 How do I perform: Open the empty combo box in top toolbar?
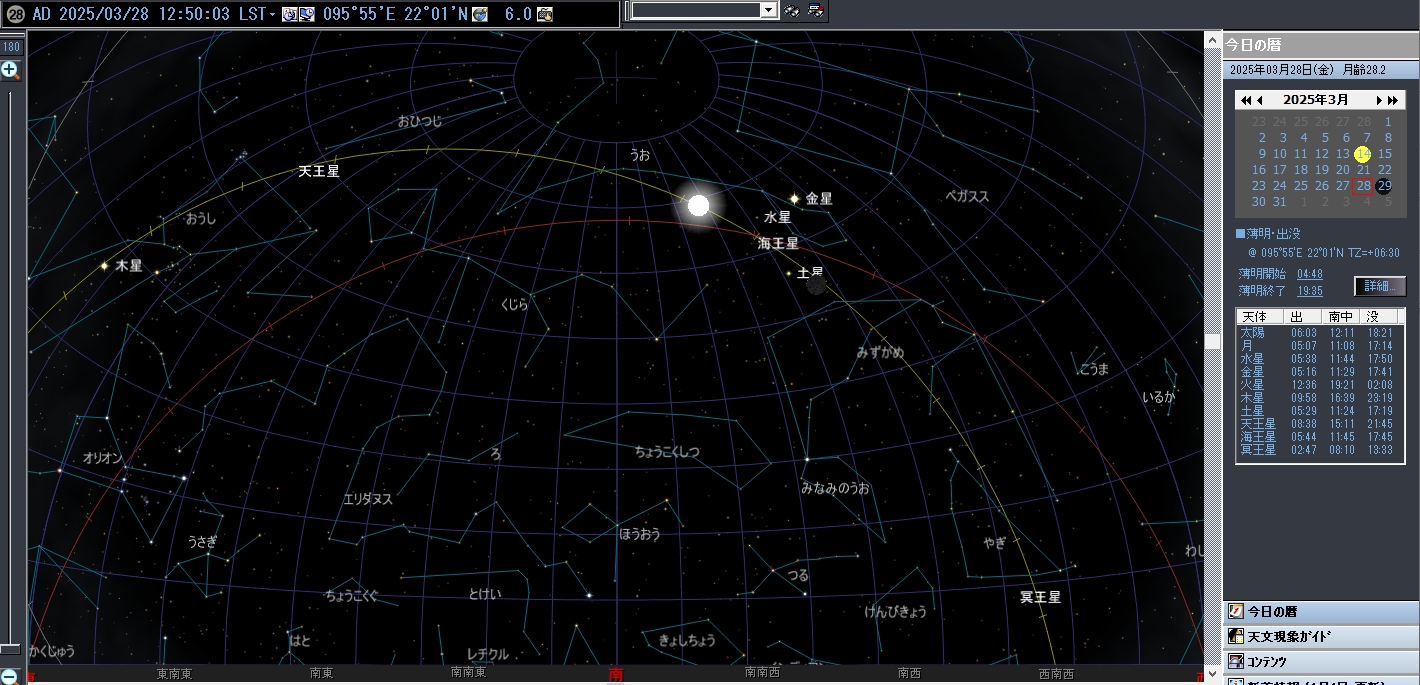(x=705, y=10)
